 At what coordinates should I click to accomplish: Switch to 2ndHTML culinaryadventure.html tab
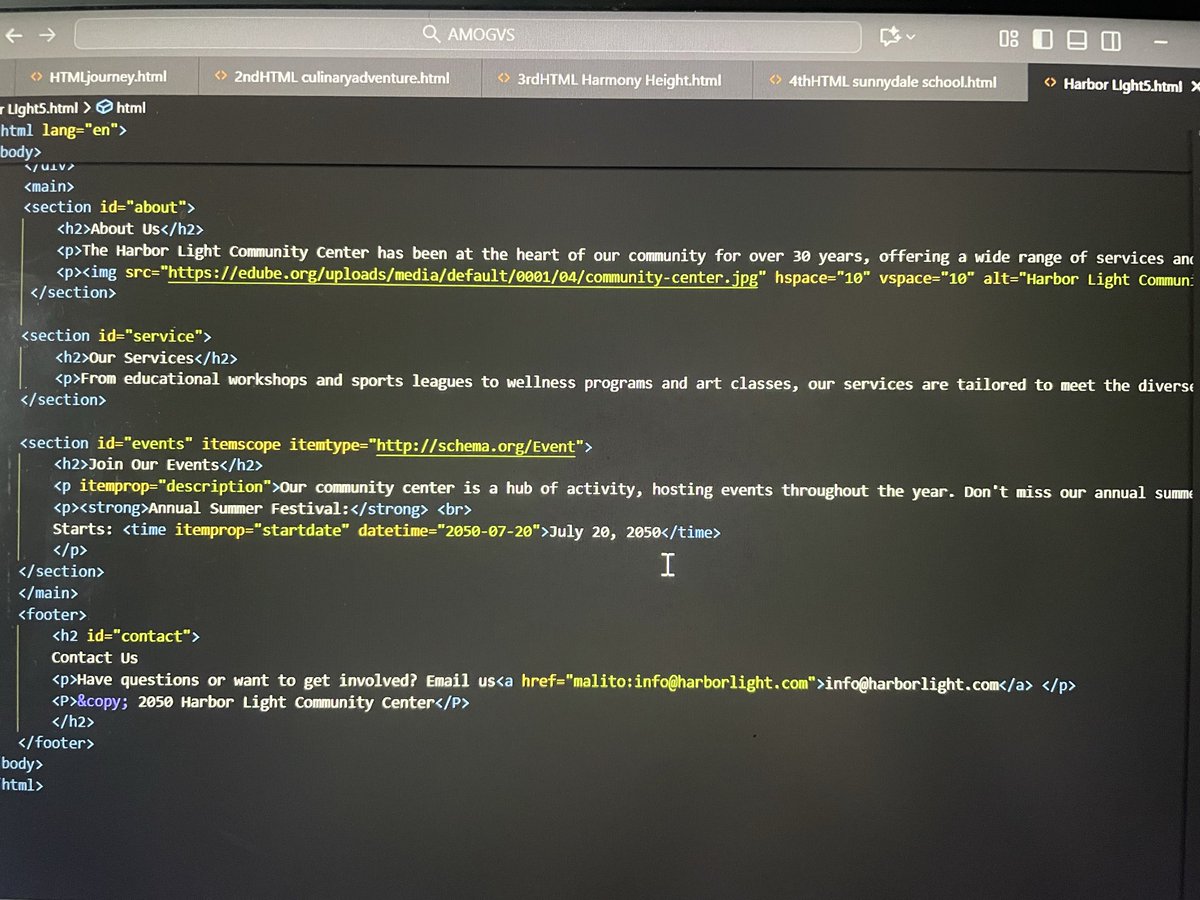(340, 77)
